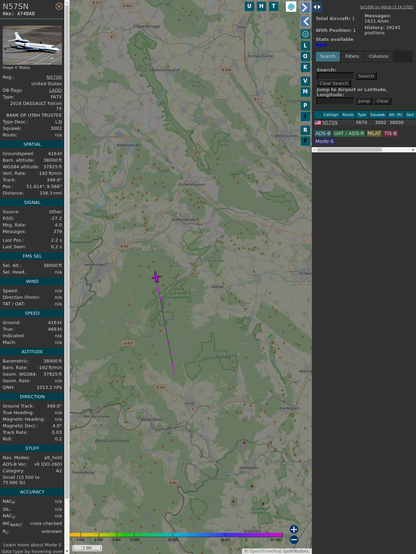
Task: Switch to the Columns tab
Action: point(378,56)
